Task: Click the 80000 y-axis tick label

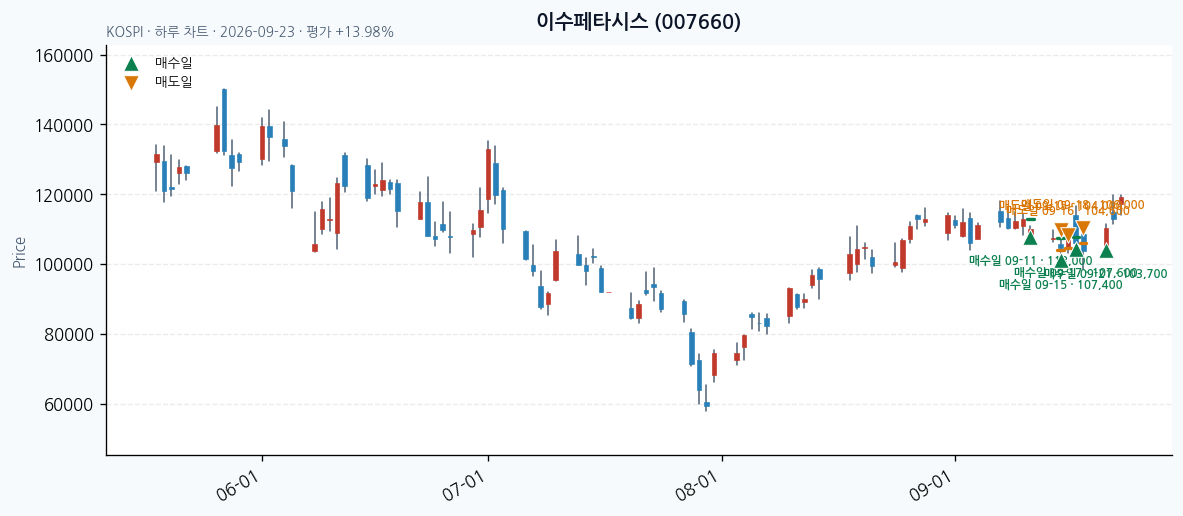Action: coord(69,335)
